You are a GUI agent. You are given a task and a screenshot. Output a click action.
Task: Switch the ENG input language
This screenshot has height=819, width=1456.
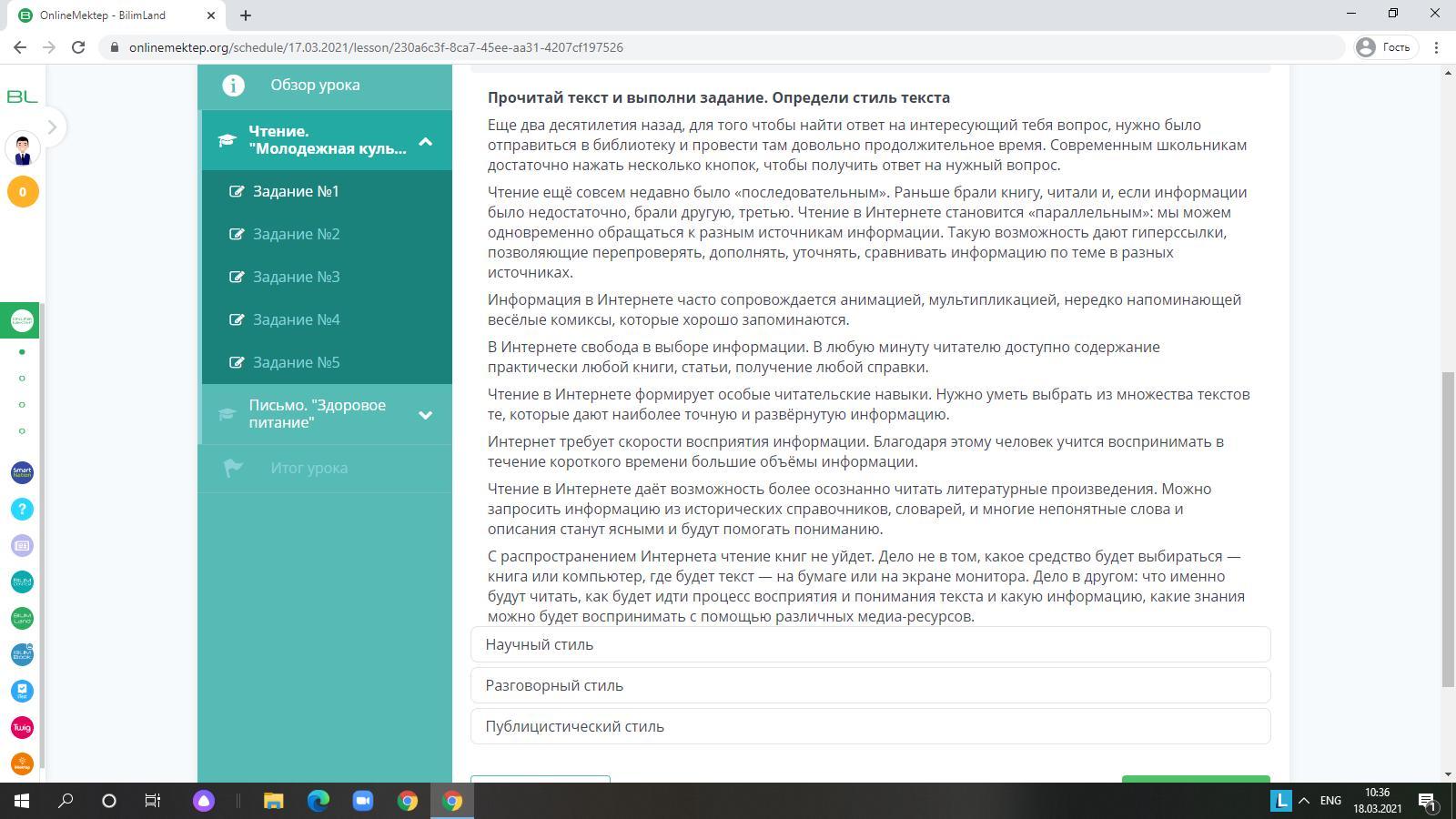pos(1330,801)
